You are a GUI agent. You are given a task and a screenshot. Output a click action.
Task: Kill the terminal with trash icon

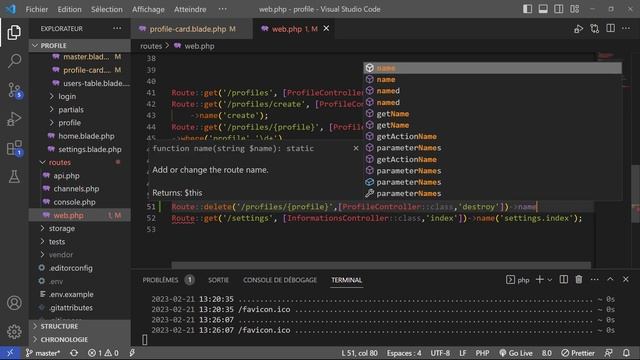click(x=579, y=280)
